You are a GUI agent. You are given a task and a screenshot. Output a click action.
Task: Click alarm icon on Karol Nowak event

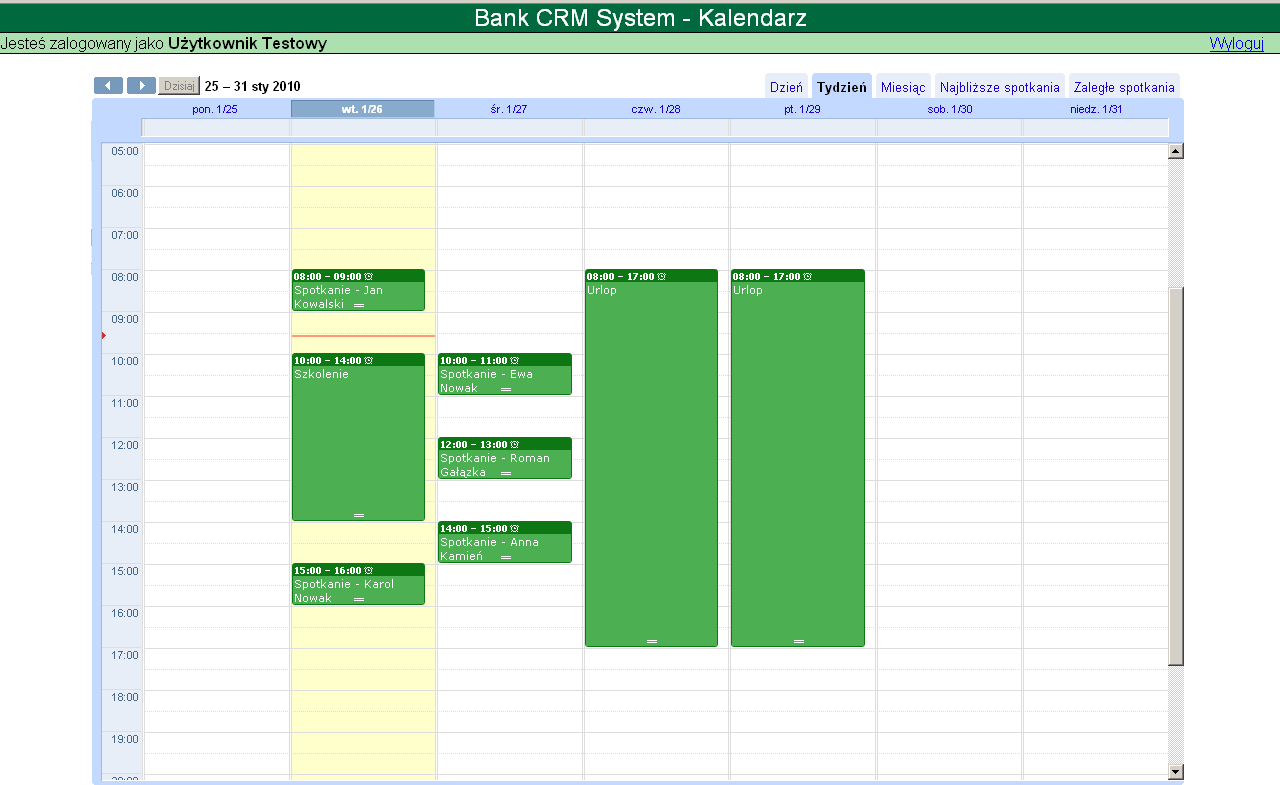pos(369,570)
